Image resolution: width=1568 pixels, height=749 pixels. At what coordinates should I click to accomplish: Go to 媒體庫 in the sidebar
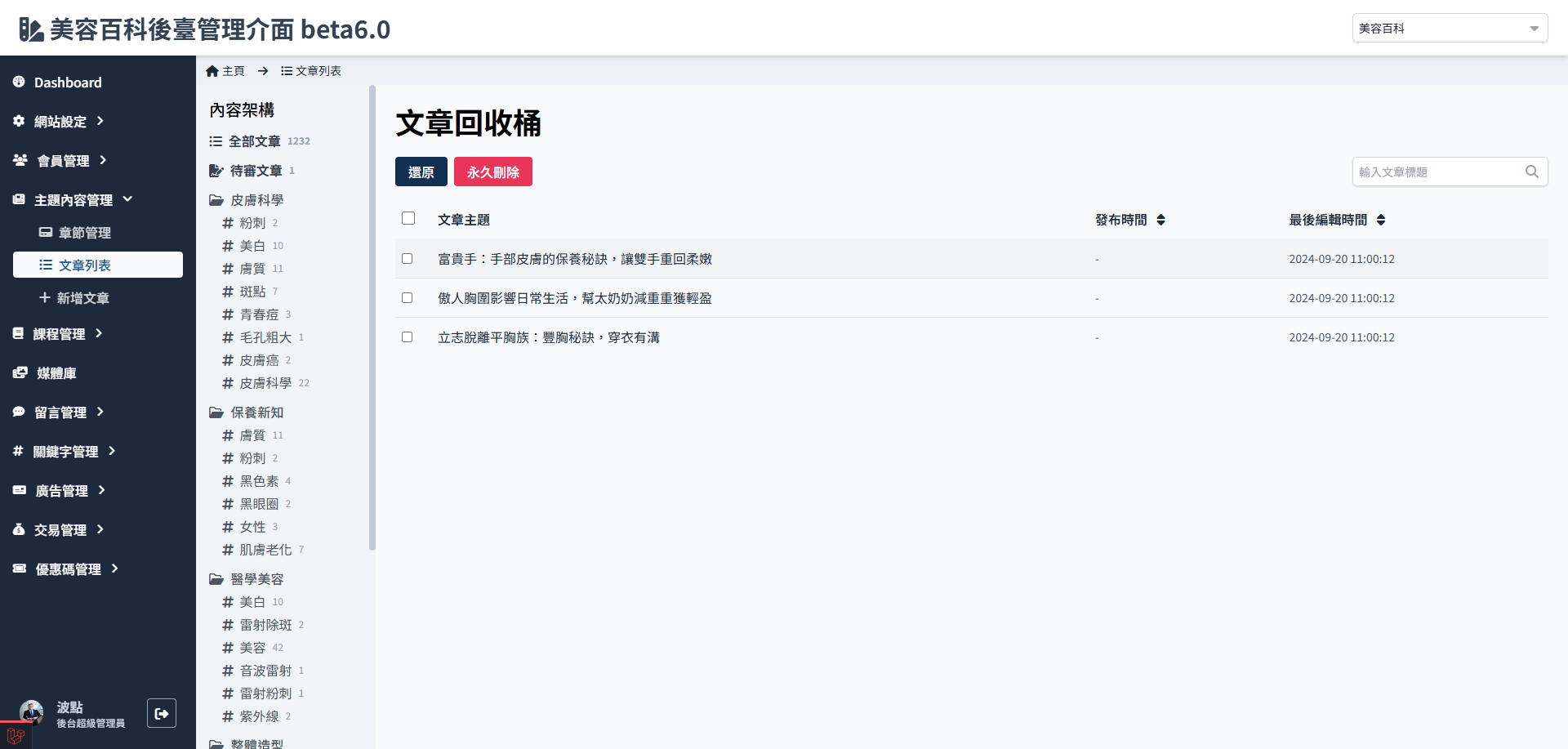point(56,372)
